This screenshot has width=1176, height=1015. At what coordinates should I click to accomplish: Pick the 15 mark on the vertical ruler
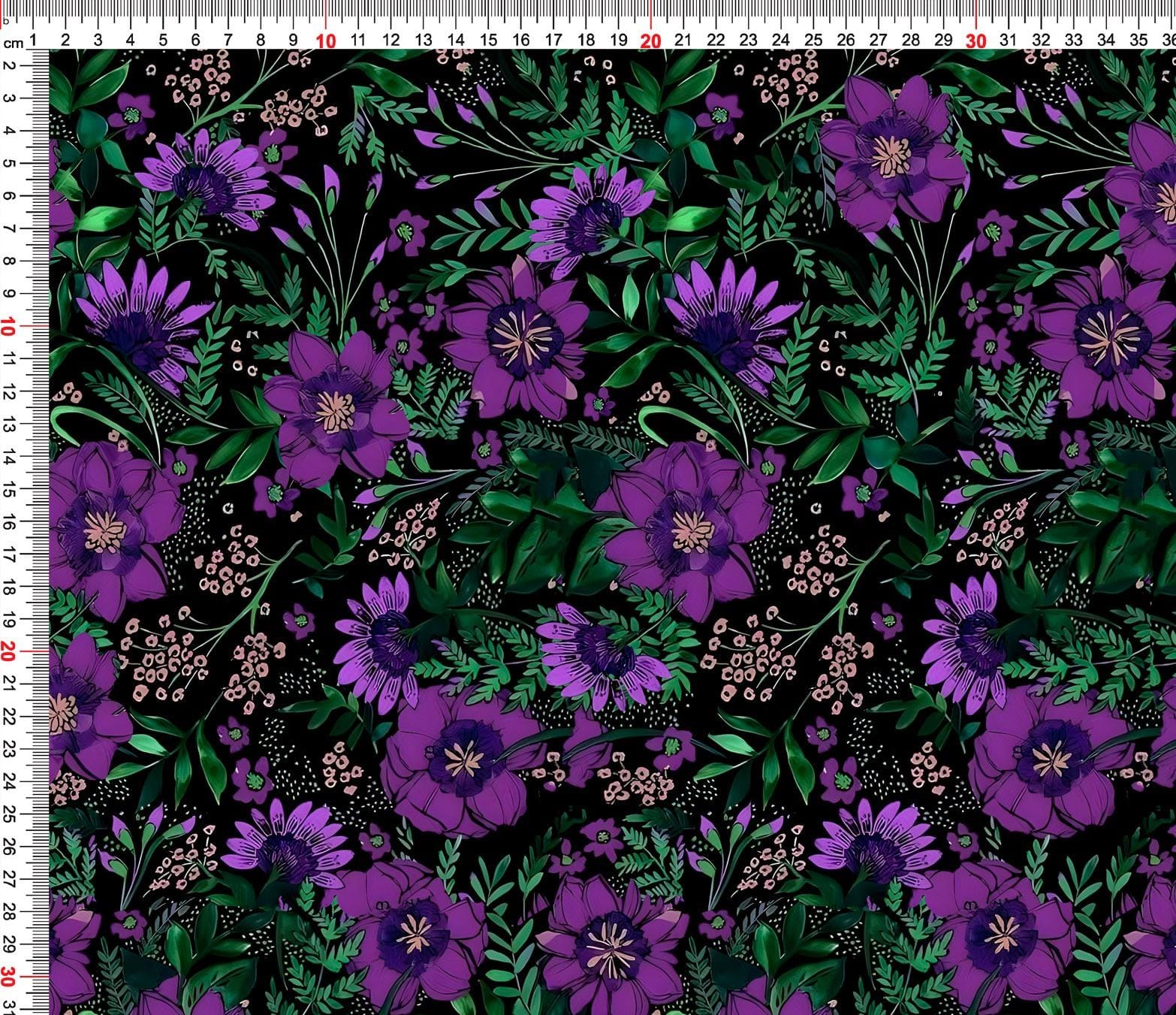pyautogui.click(x=9, y=488)
